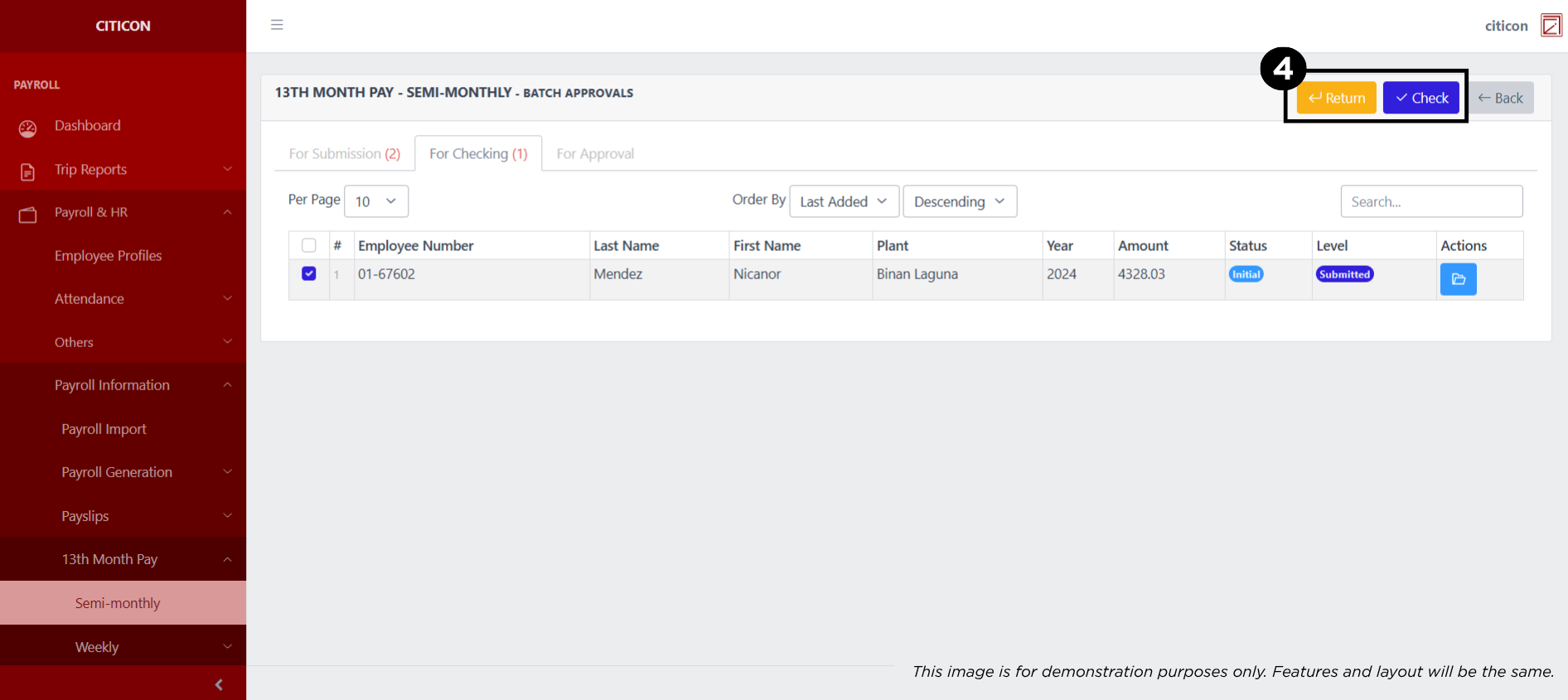Click the Trip Reports document icon
The height and width of the screenshot is (700, 1568).
28,171
